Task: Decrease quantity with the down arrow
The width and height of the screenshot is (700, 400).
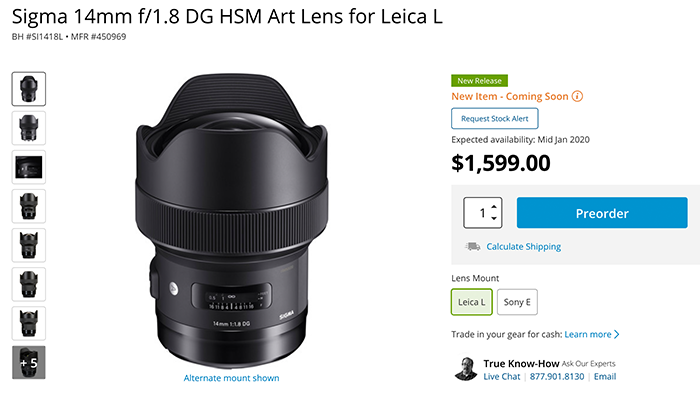Action: [494, 220]
